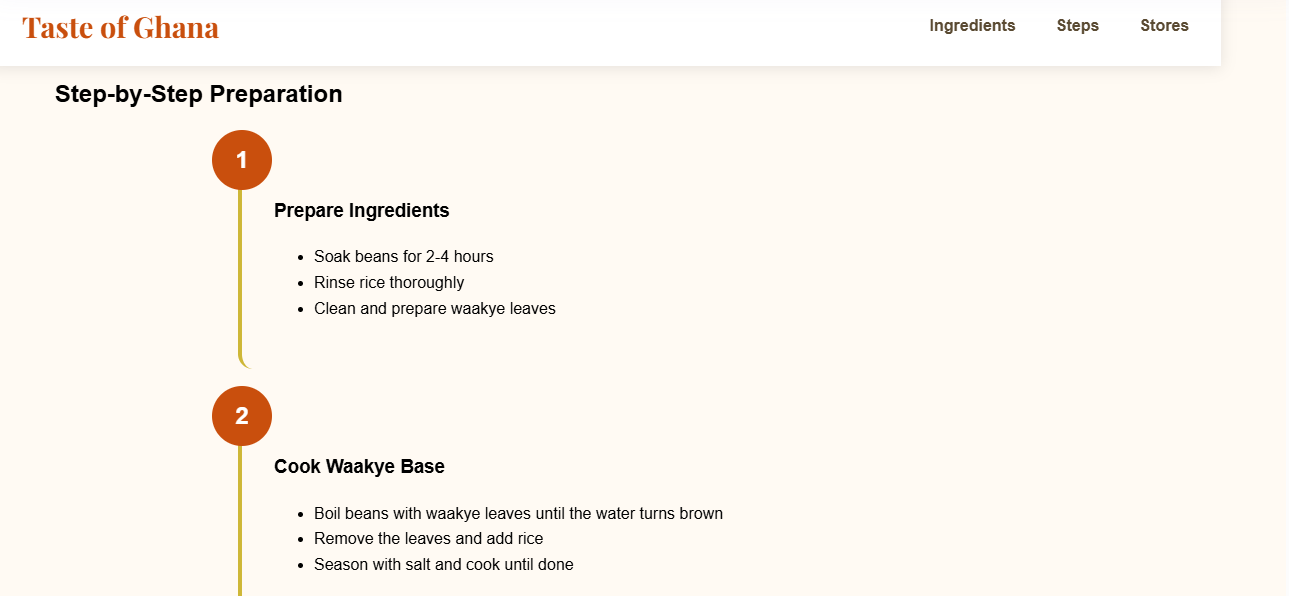Screen dimensions: 1289x596
Task: Click the Prepare Ingredients step title
Action: [x=362, y=210]
